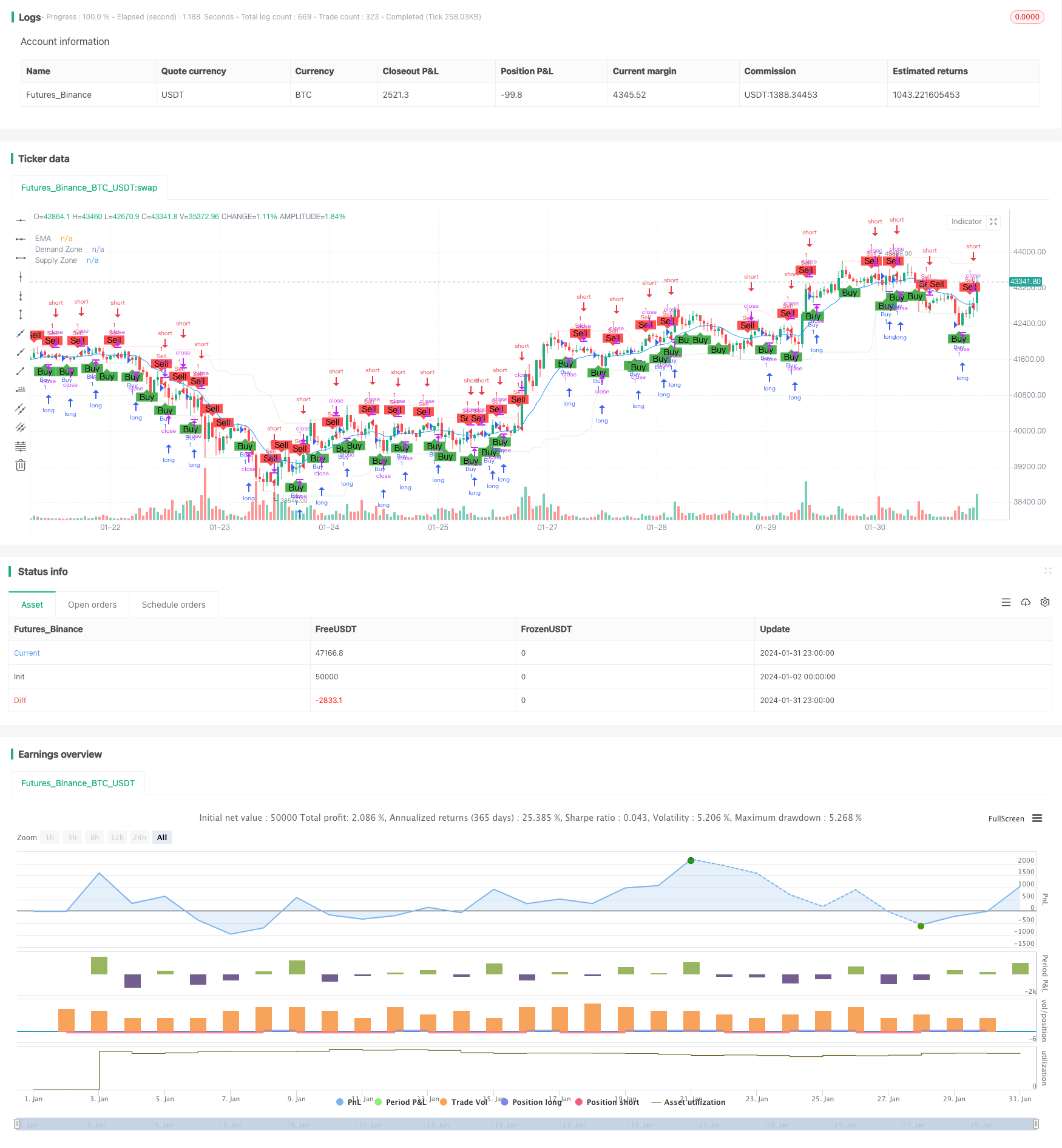Open the Futures_Binance_BTC_USDT:swap ticker tab
This screenshot has height=1148, width=1062.
[x=89, y=188]
